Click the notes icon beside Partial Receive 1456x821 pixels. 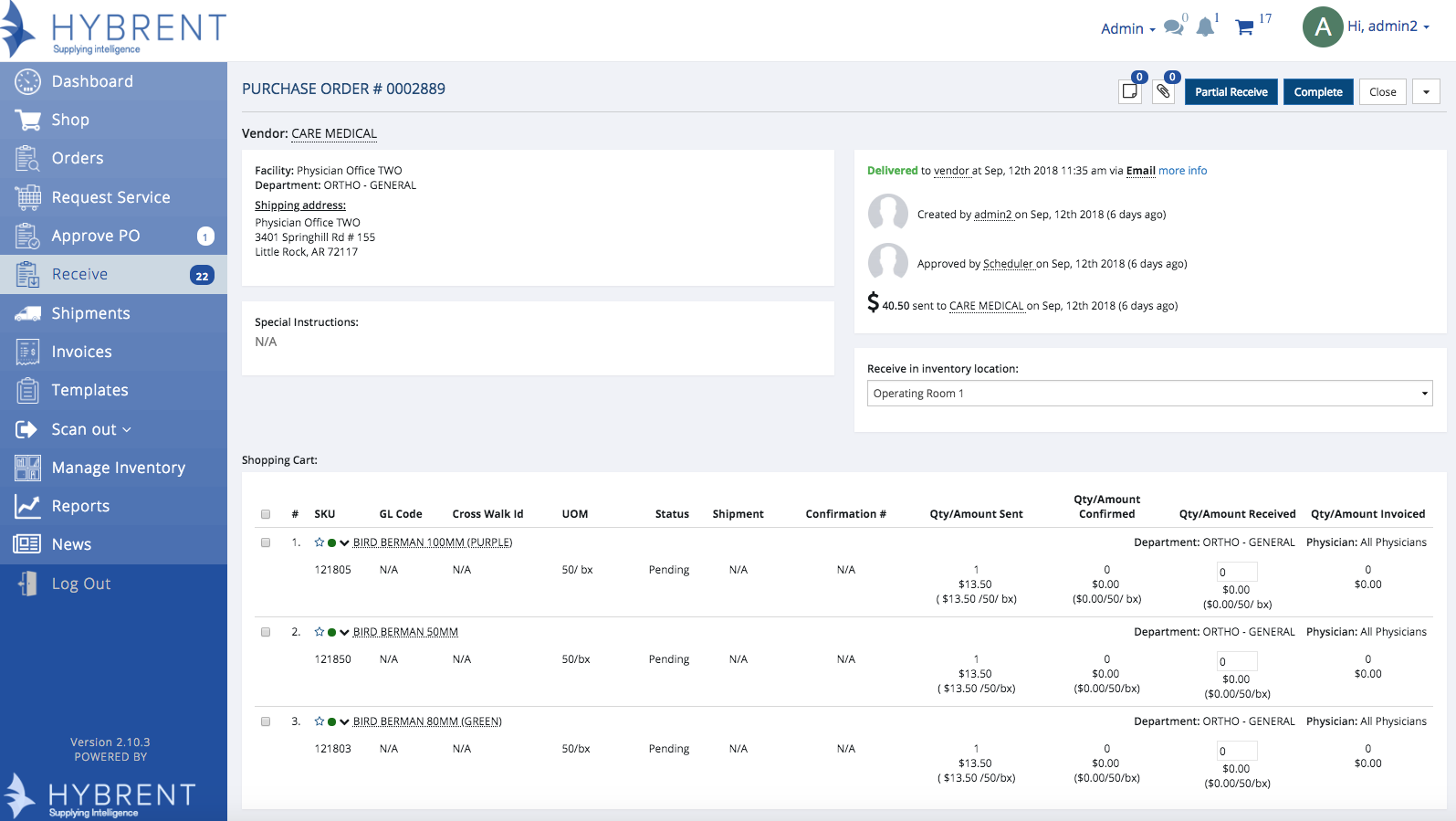[x=1130, y=91]
